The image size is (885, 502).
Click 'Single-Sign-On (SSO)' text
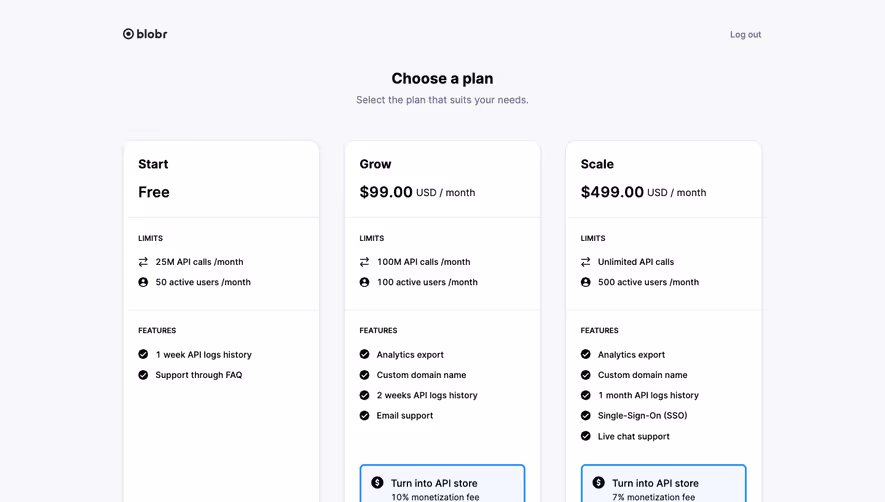(x=642, y=416)
